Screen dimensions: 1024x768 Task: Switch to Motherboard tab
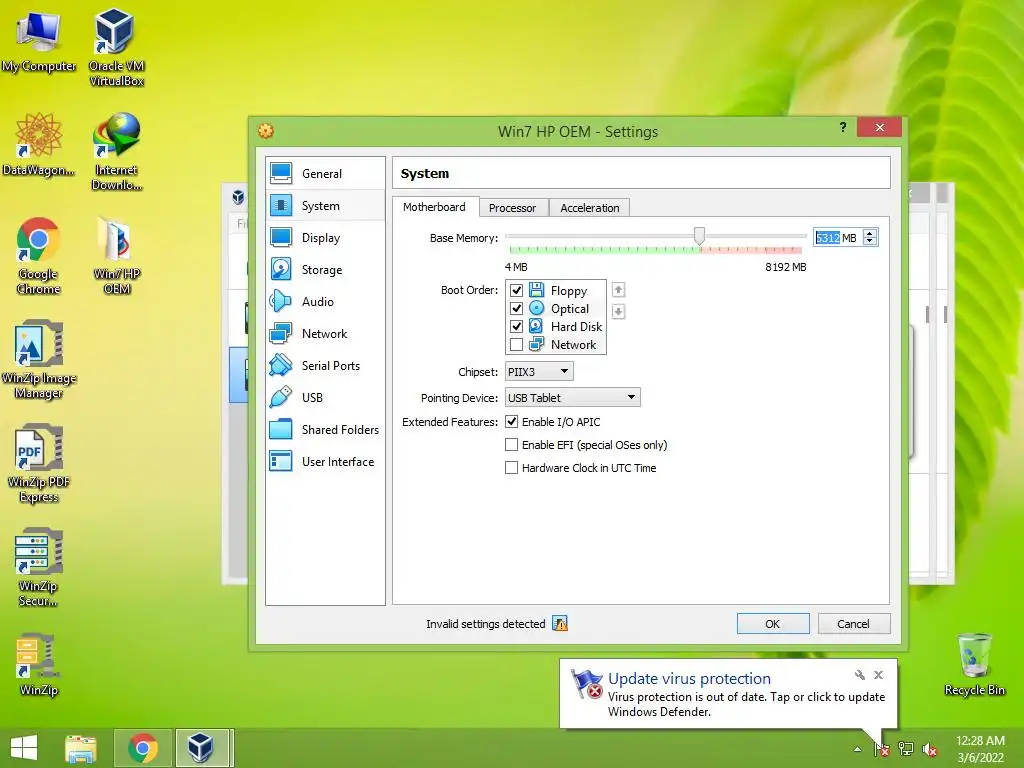[434, 207]
